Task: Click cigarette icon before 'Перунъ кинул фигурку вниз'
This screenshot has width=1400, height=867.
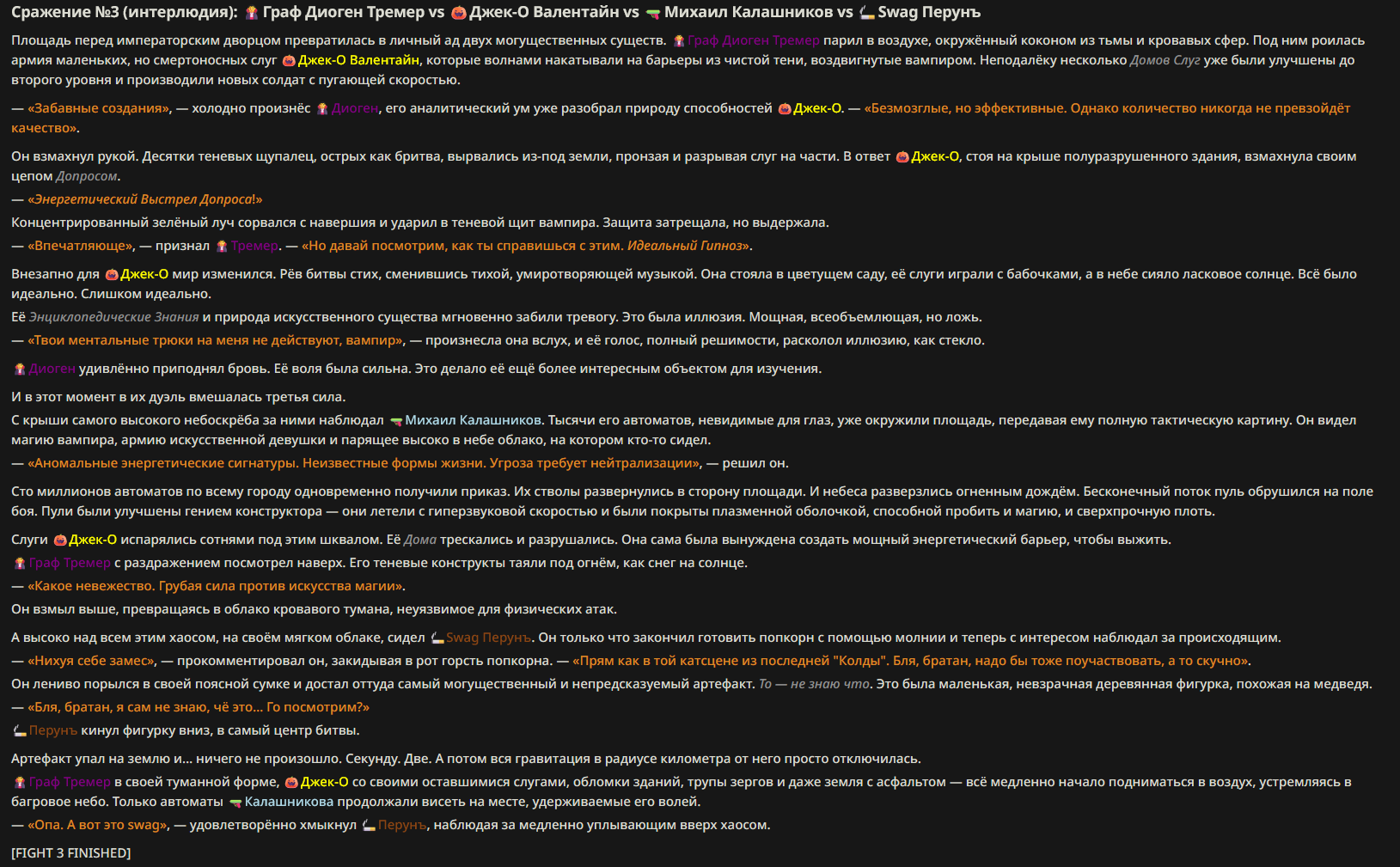Action: pyautogui.click(x=20, y=730)
